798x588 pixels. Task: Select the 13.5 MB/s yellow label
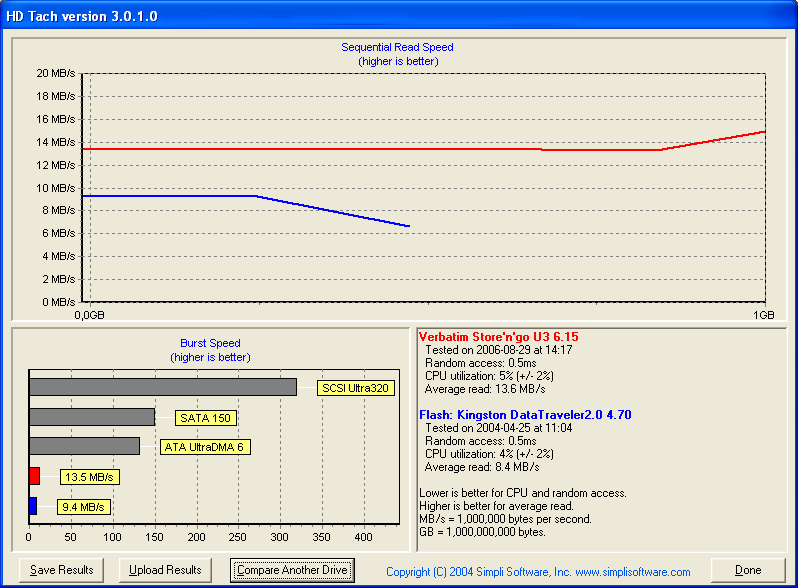[89, 477]
